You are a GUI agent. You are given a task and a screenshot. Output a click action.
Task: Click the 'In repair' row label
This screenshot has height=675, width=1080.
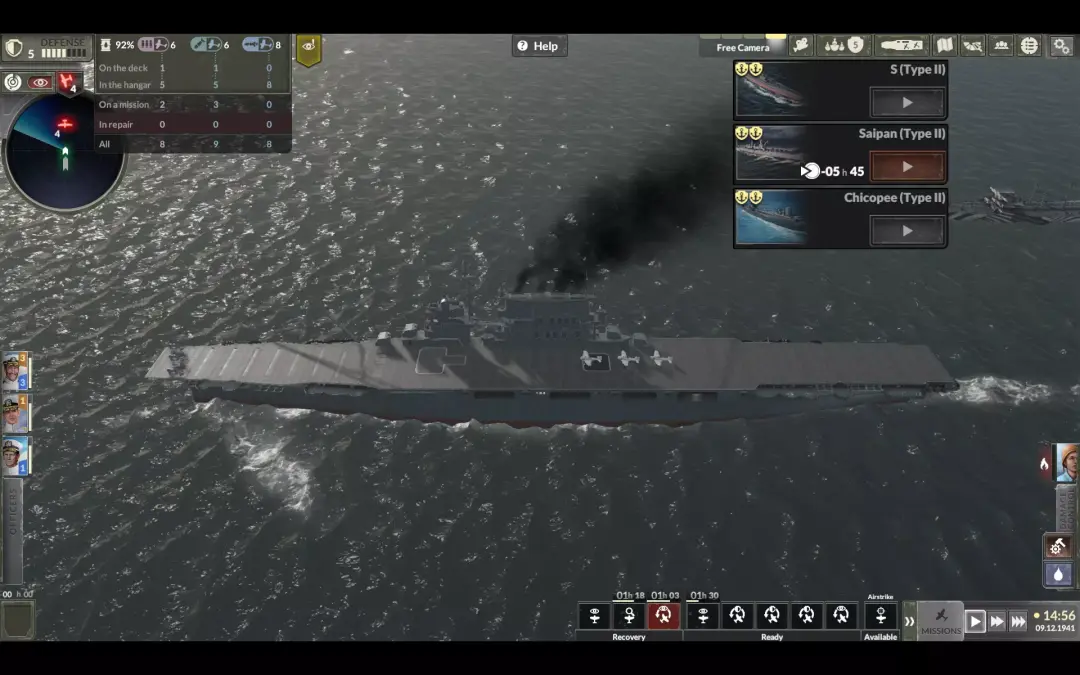click(116, 125)
